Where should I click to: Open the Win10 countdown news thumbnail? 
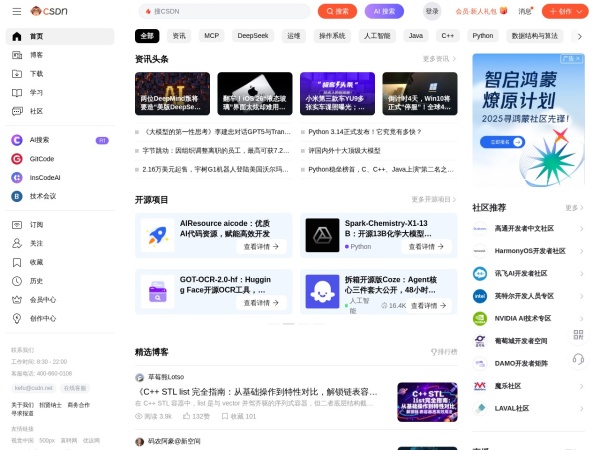coord(420,94)
